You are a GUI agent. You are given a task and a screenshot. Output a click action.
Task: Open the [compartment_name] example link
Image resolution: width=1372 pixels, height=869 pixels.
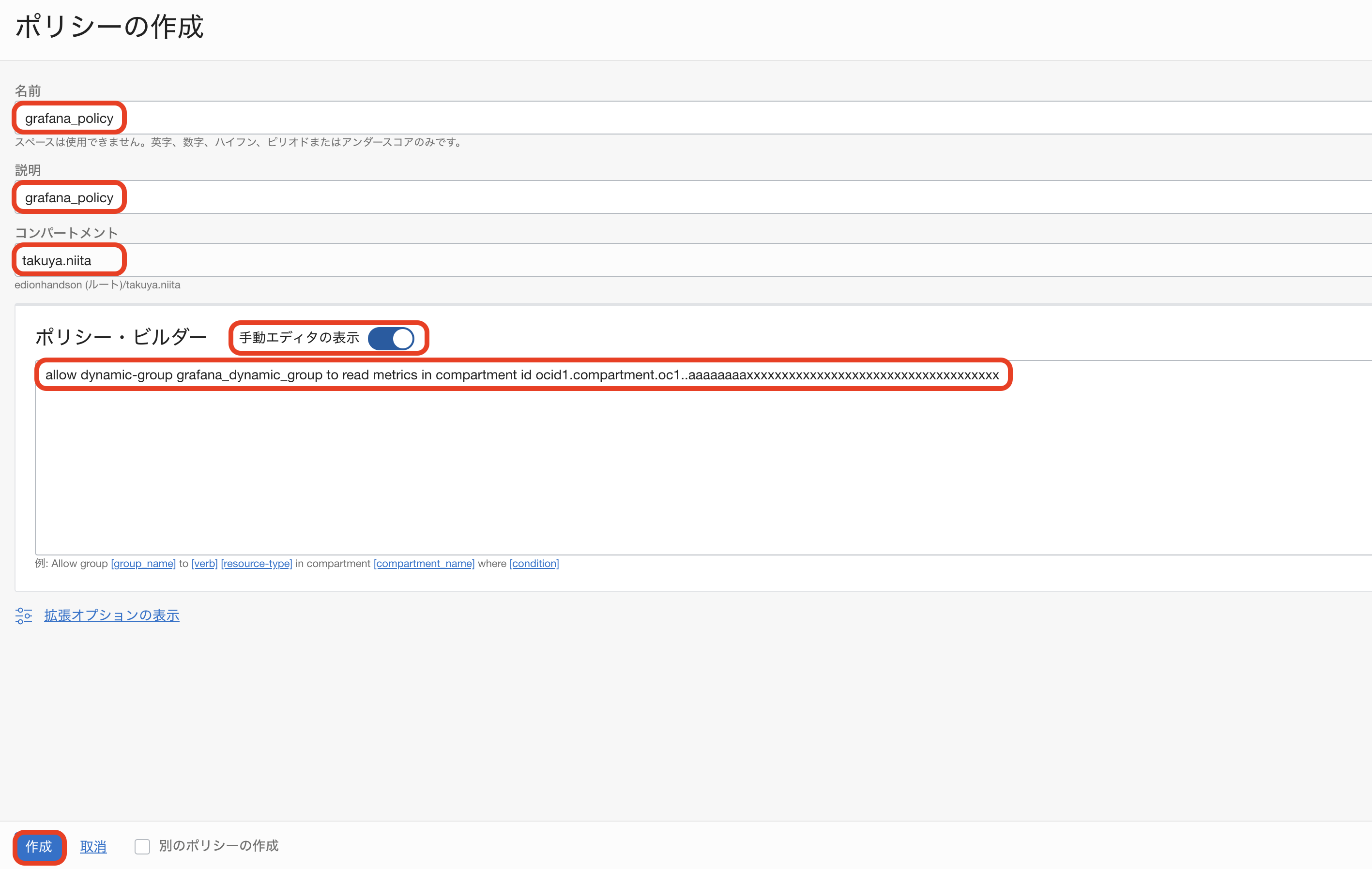(x=424, y=563)
